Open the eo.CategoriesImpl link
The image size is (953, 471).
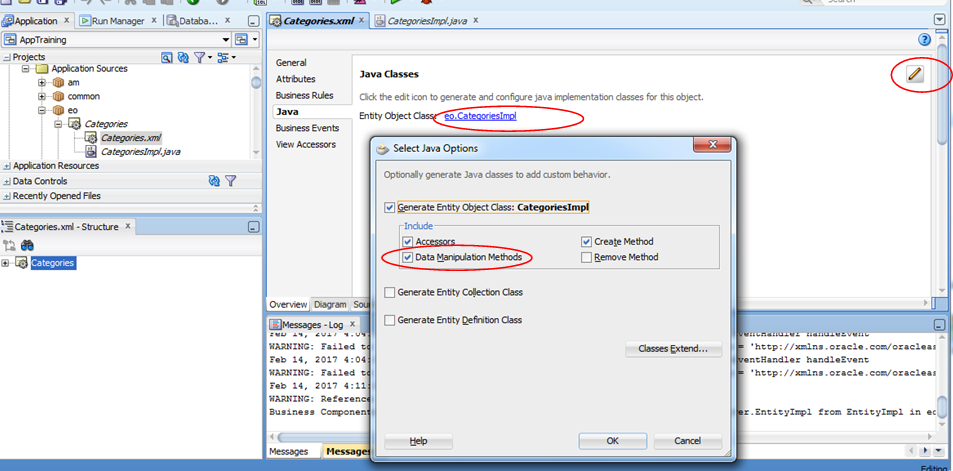click(480, 116)
